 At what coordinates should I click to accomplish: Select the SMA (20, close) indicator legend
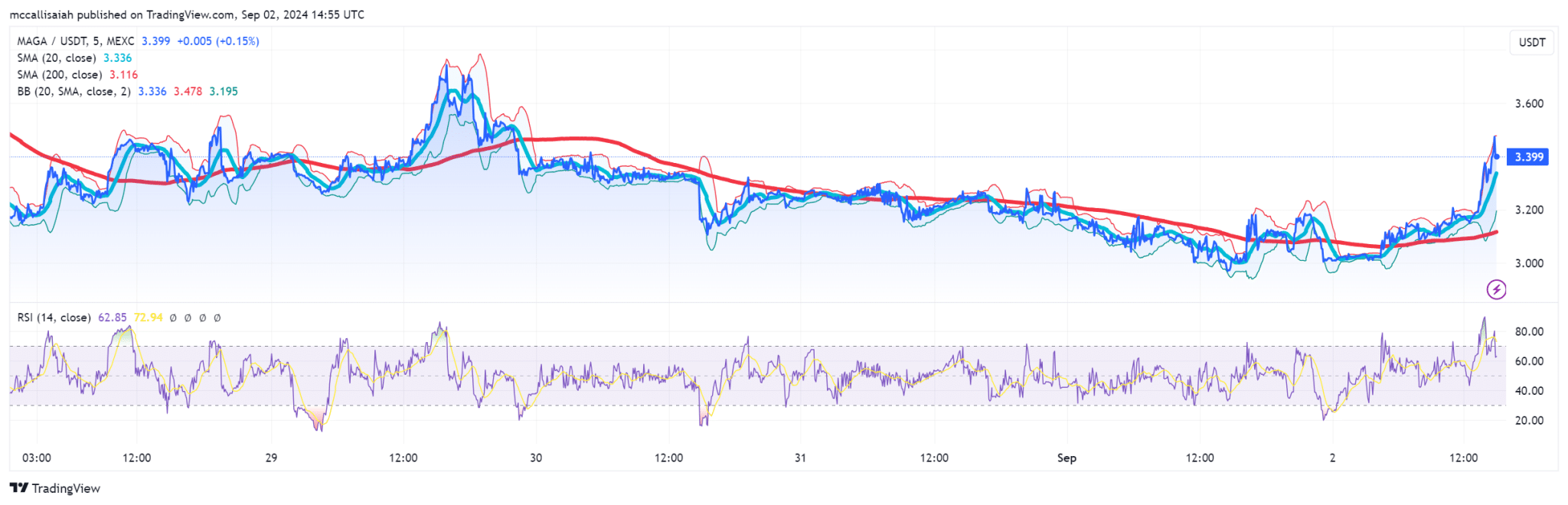[57, 58]
